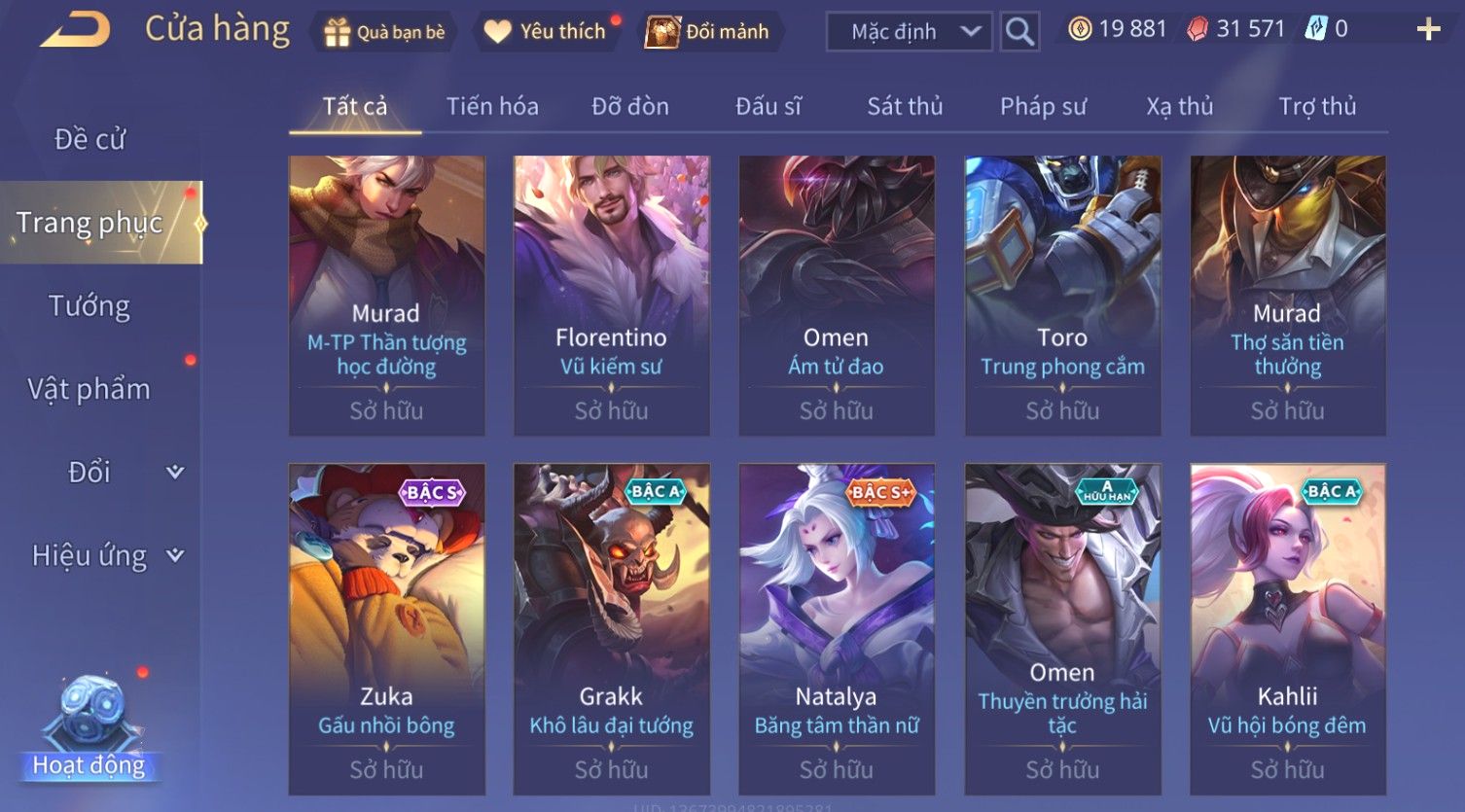Tap the plus icon to add currency
The width and height of the screenshot is (1465, 812).
coord(1428,30)
